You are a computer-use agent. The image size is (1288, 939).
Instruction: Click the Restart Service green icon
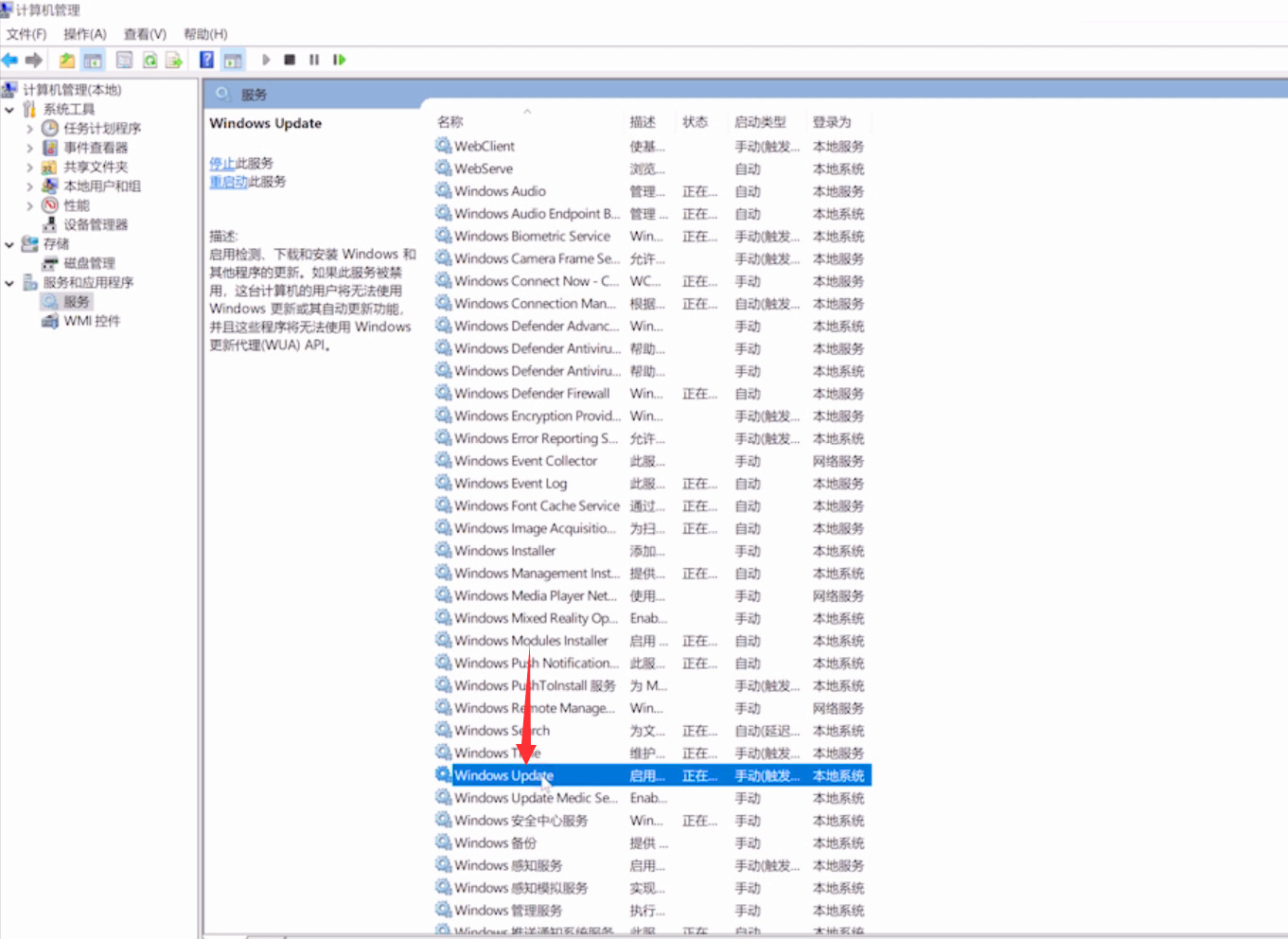pyautogui.click(x=339, y=60)
